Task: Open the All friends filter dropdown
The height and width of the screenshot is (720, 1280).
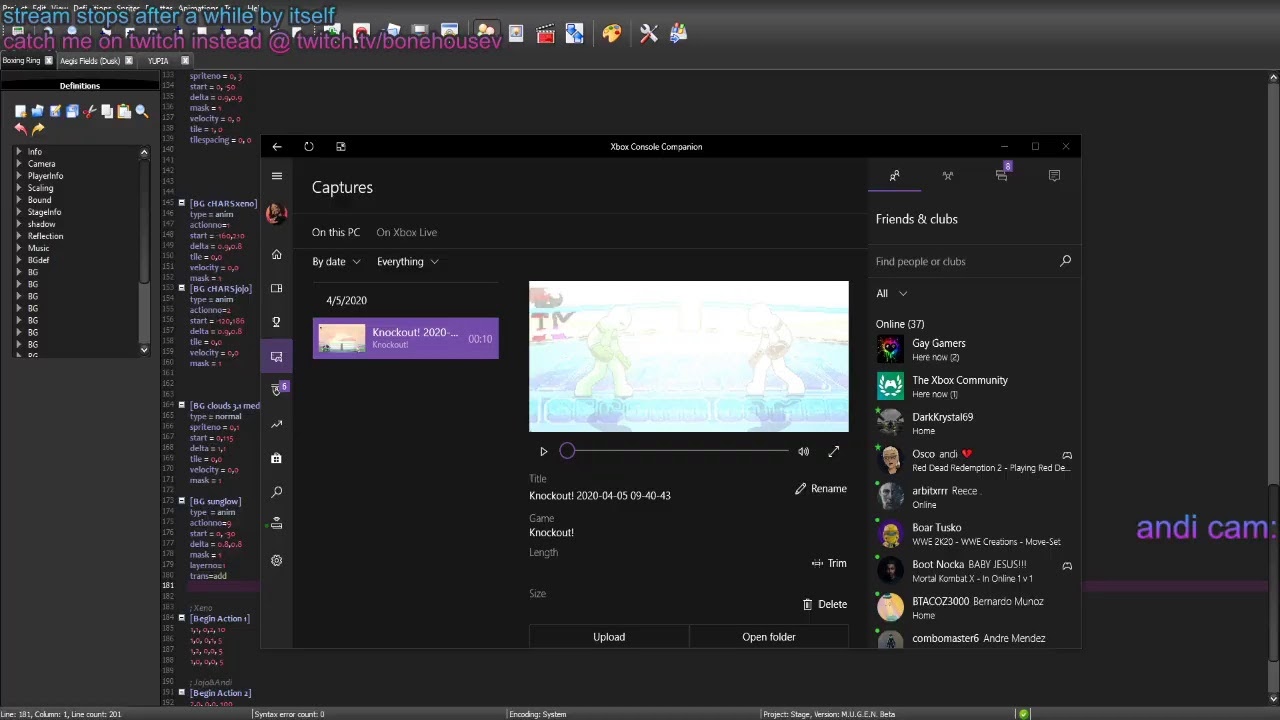Action: pyautogui.click(x=892, y=294)
